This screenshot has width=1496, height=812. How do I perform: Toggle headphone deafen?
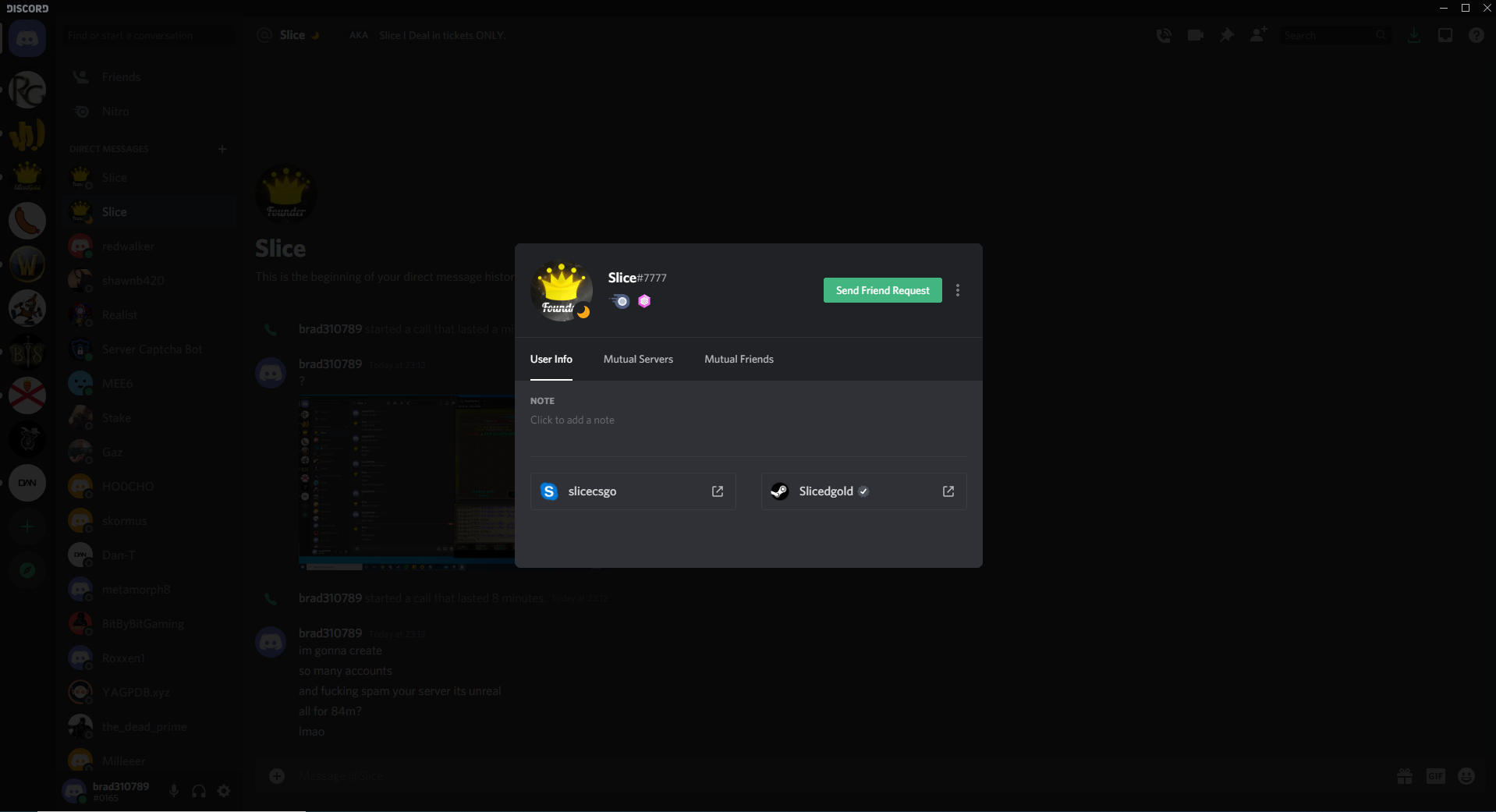click(199, 791)
